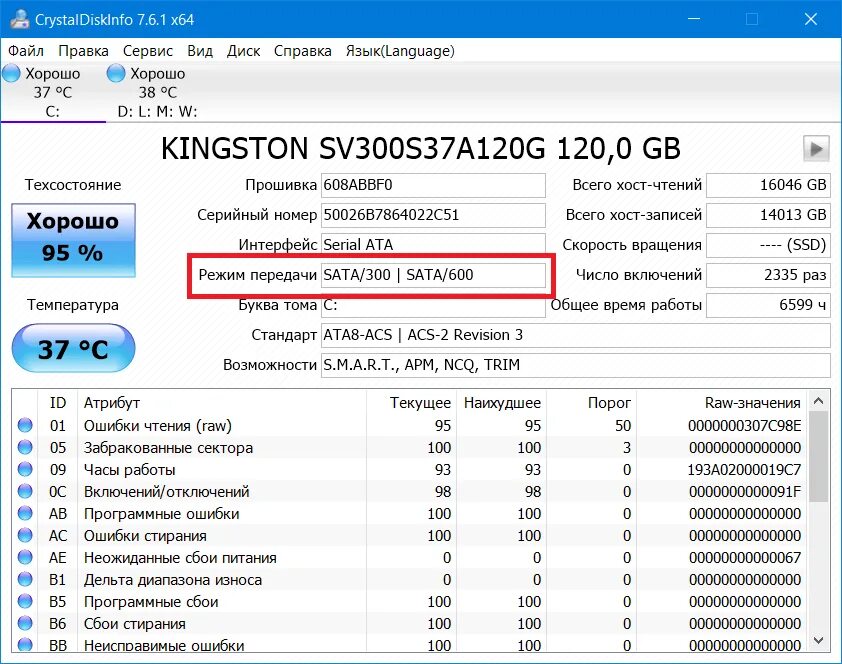Click the Атрибут column header
Image resolution: width=842 pixels, height=664 pixels.
point(222,403)
